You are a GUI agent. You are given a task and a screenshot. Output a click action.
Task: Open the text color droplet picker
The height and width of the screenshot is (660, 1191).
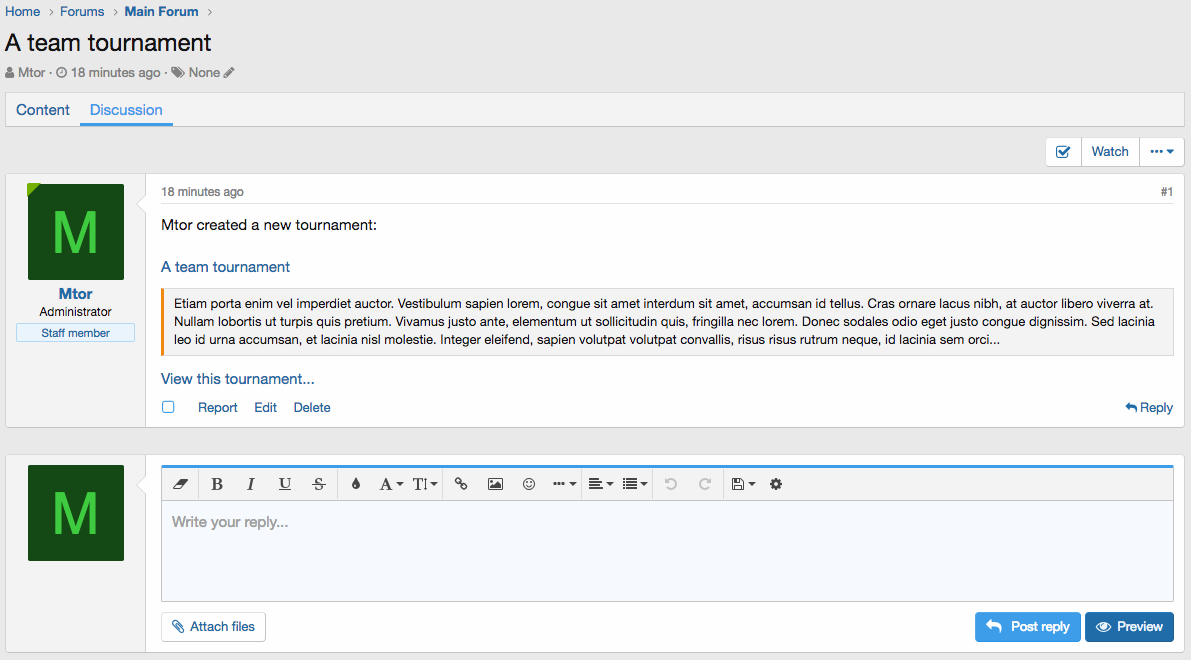click(356, 484)
